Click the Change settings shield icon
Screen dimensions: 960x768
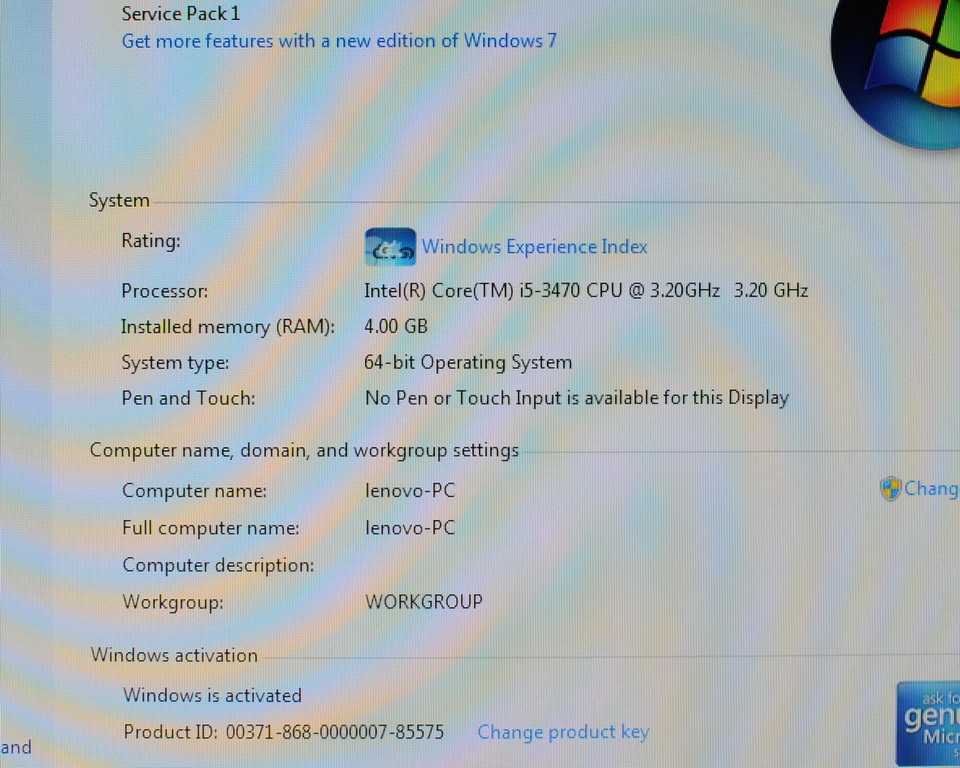(890, 489)
